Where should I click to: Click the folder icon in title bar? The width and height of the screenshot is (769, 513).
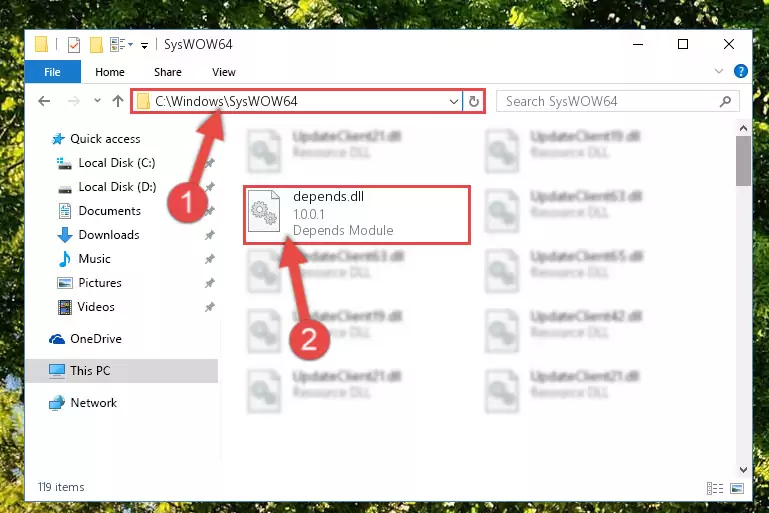(x=42, y=45)
